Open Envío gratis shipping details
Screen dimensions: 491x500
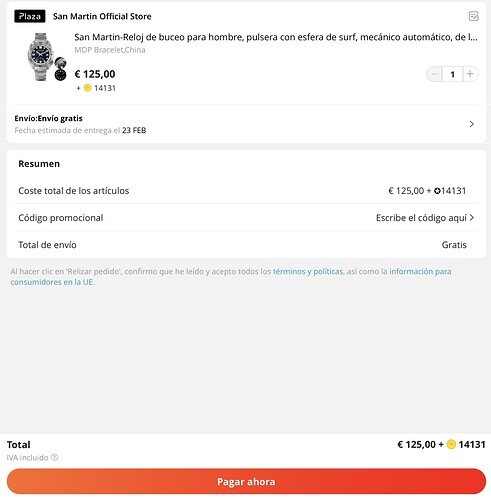click(246, 124)
